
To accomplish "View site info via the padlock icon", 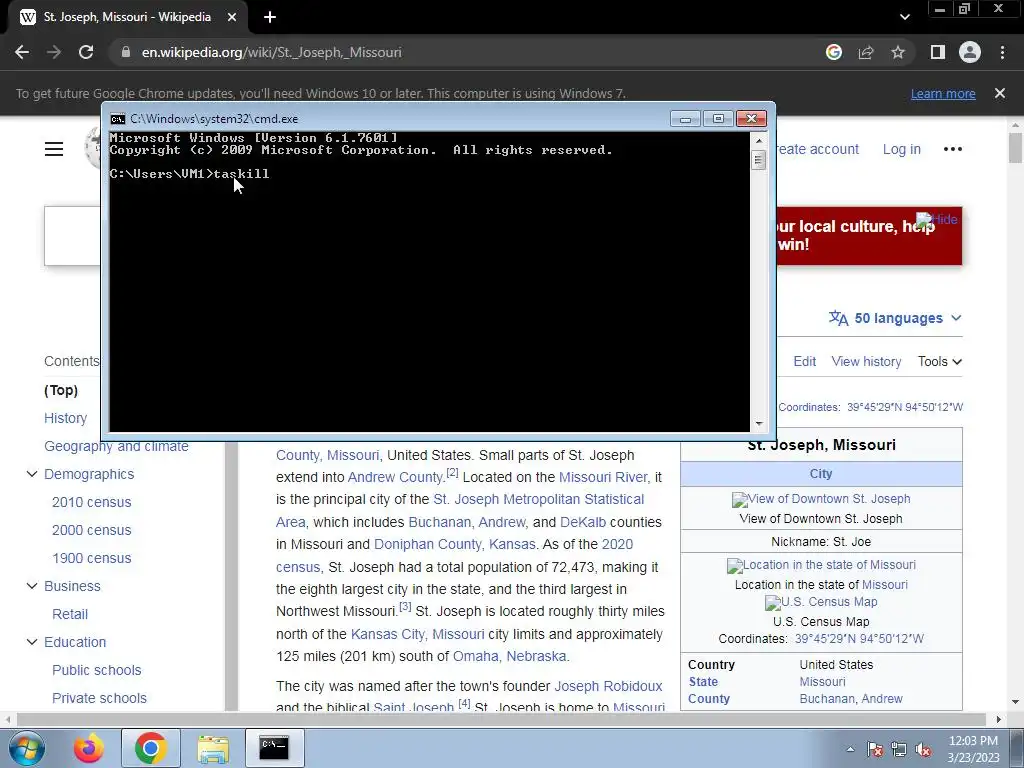I will (x=126, y=52).
